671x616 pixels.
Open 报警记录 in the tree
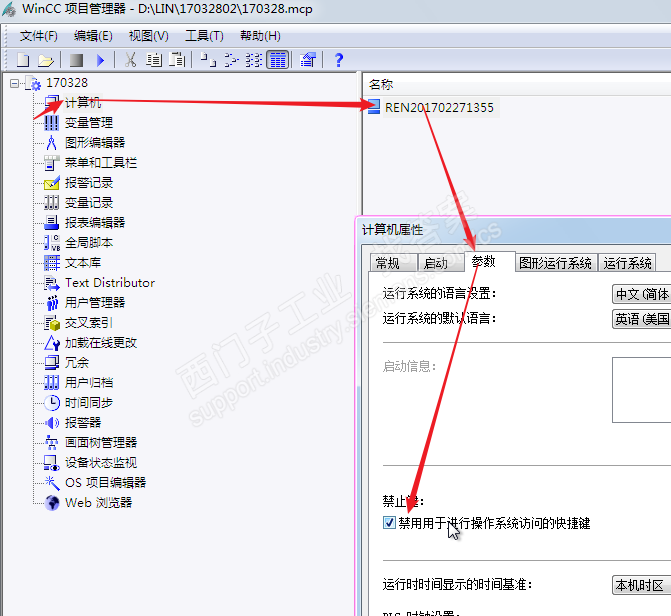point(89,183)
